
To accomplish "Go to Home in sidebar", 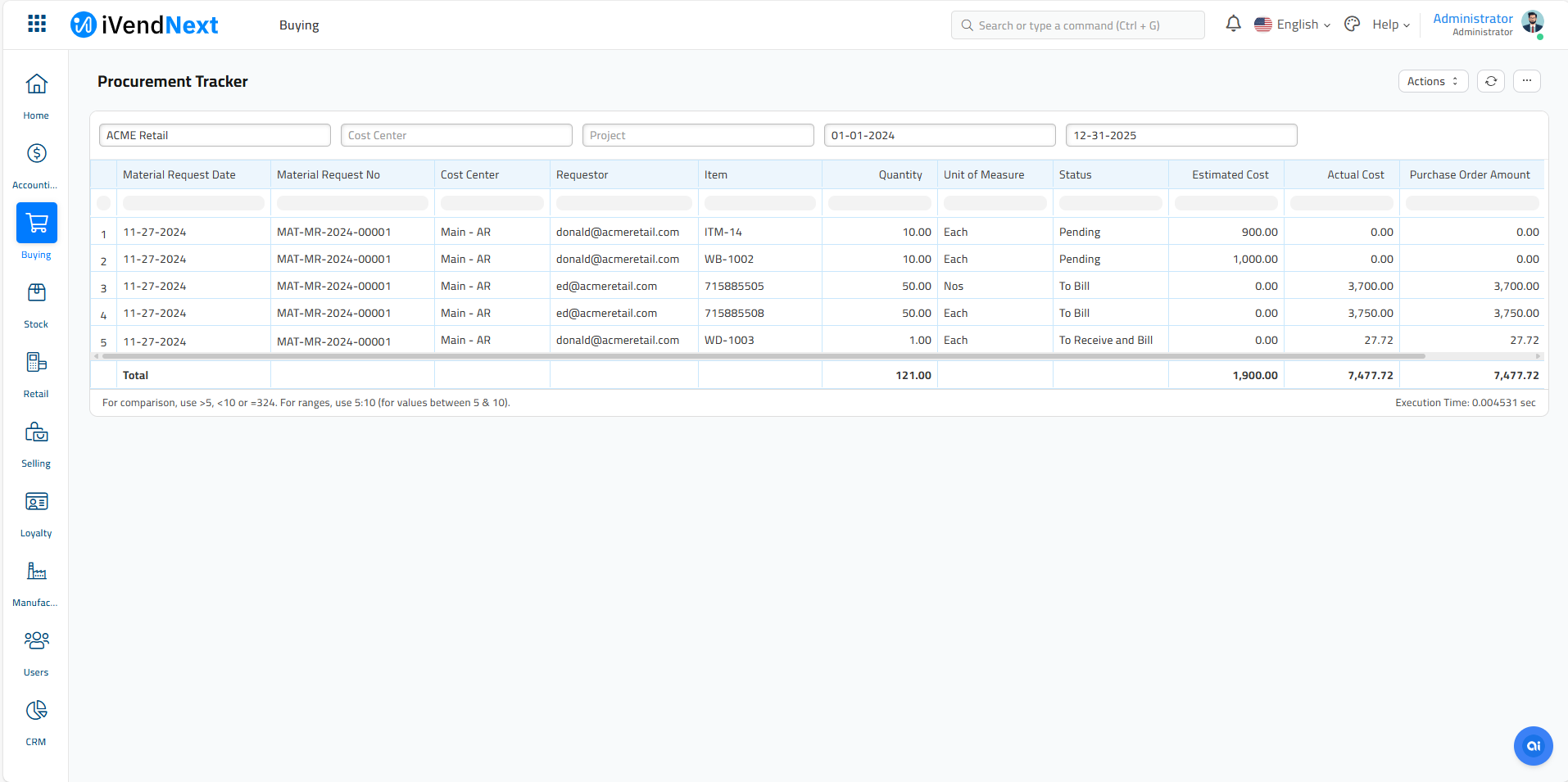I will point(36,95).
